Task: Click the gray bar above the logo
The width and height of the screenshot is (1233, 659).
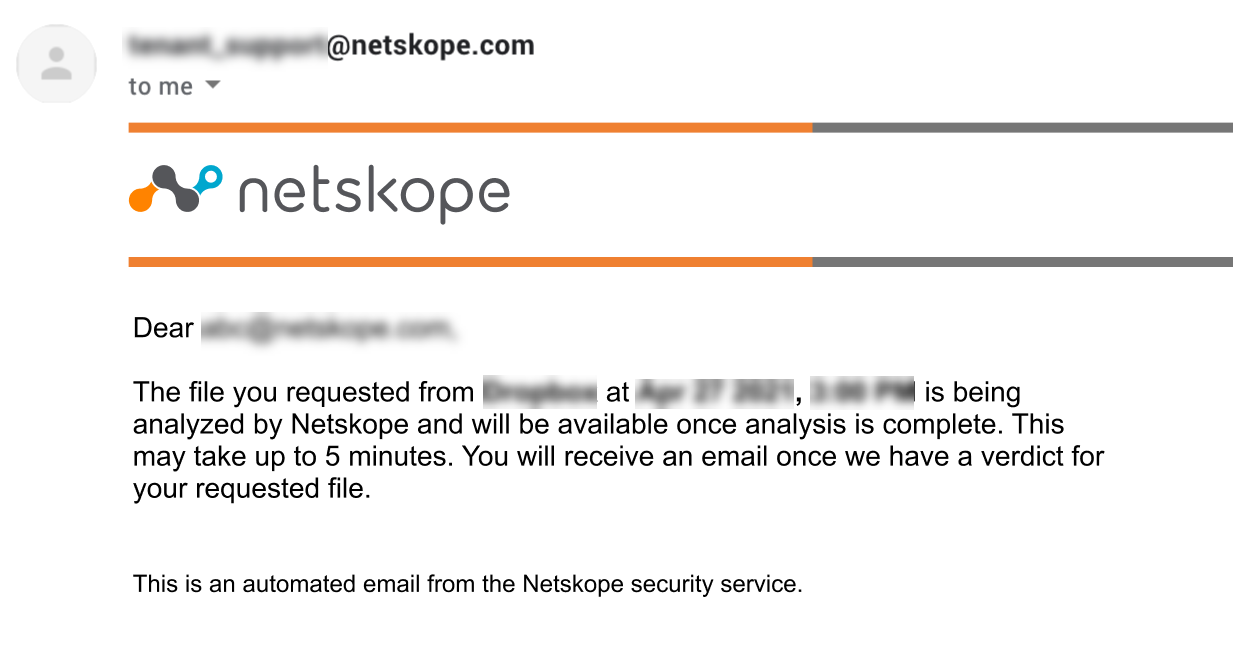Action: (1022, 127)
